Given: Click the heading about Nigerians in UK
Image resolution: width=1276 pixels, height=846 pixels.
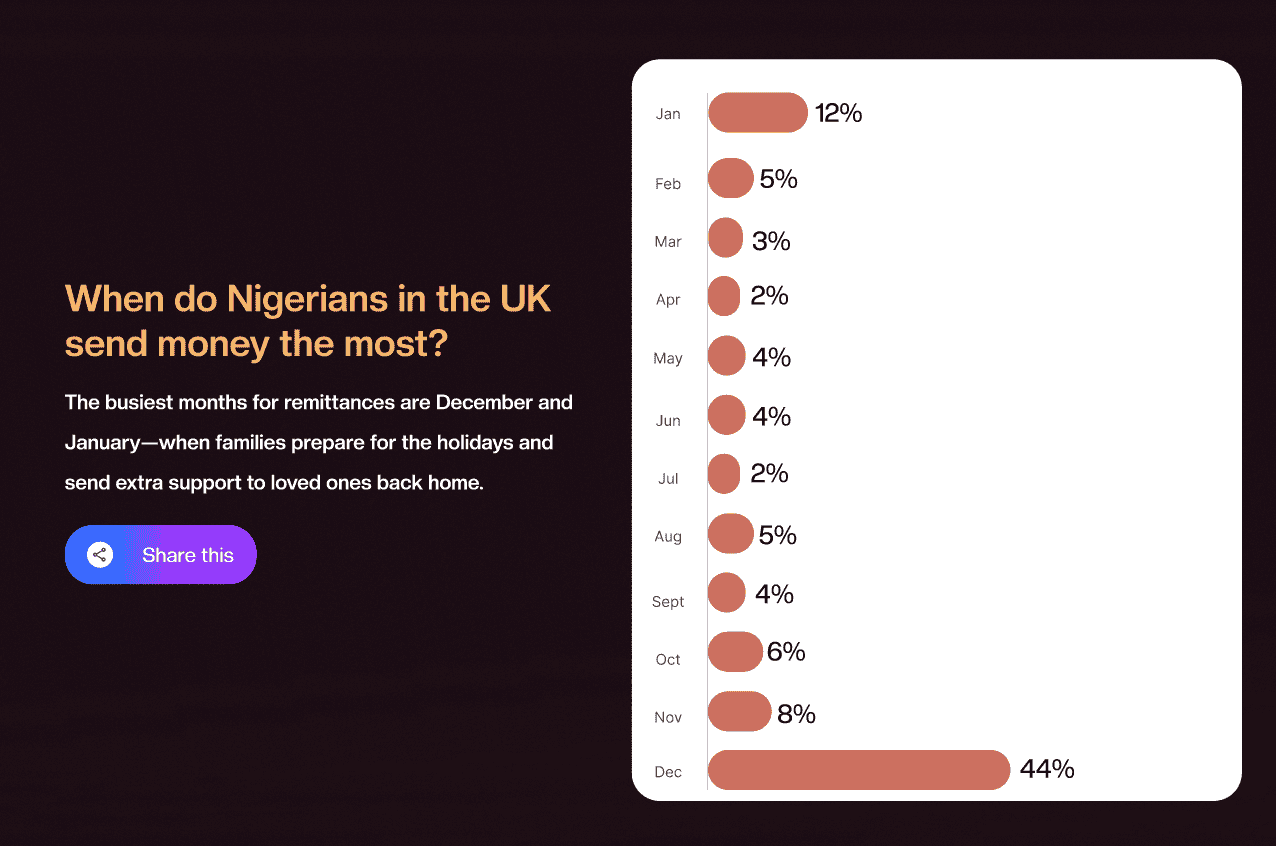Looking at the screenshot, I should [308, 321].
